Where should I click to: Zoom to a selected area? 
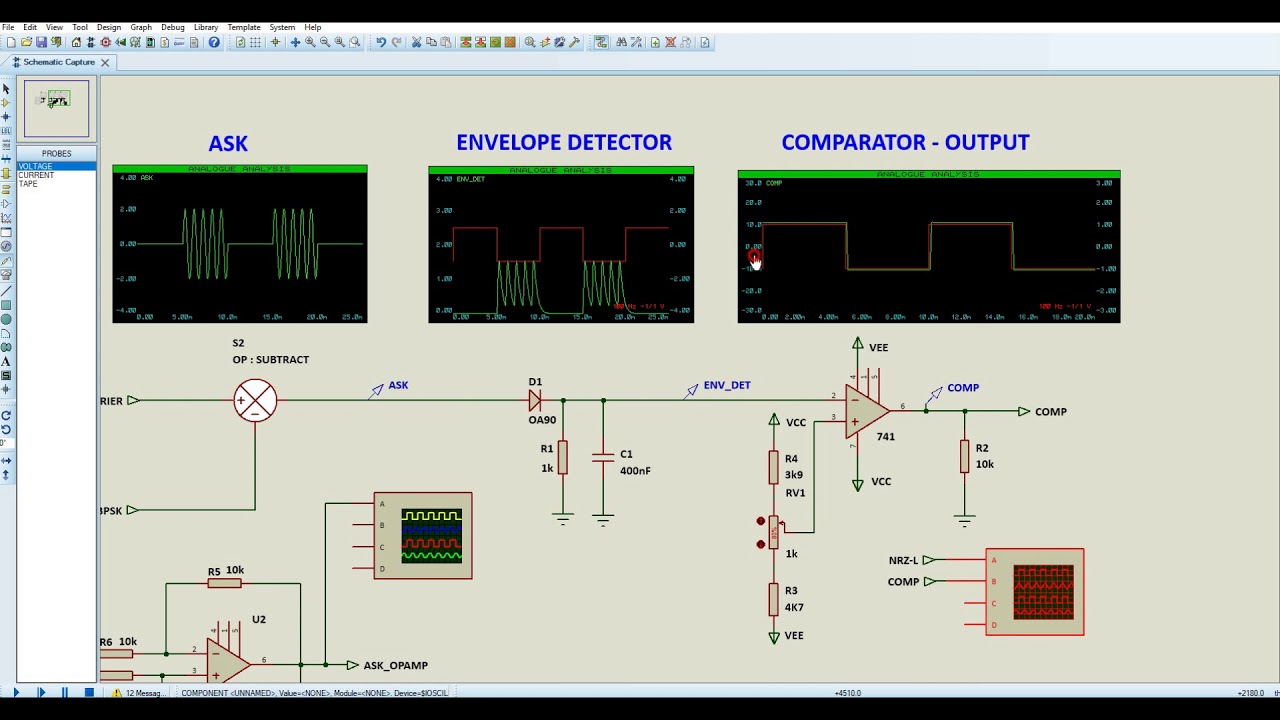pyautogui.click(x=354, y=42)
